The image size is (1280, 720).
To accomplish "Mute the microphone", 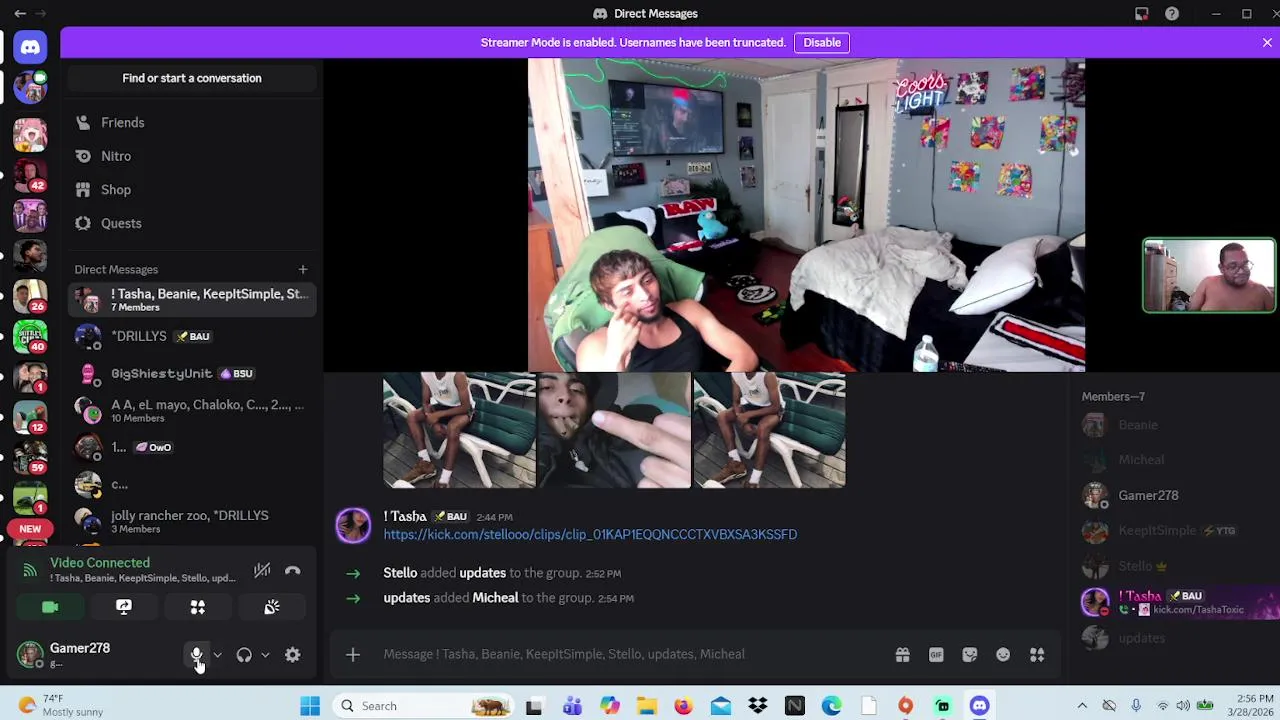I will click(x=197, y=655).
